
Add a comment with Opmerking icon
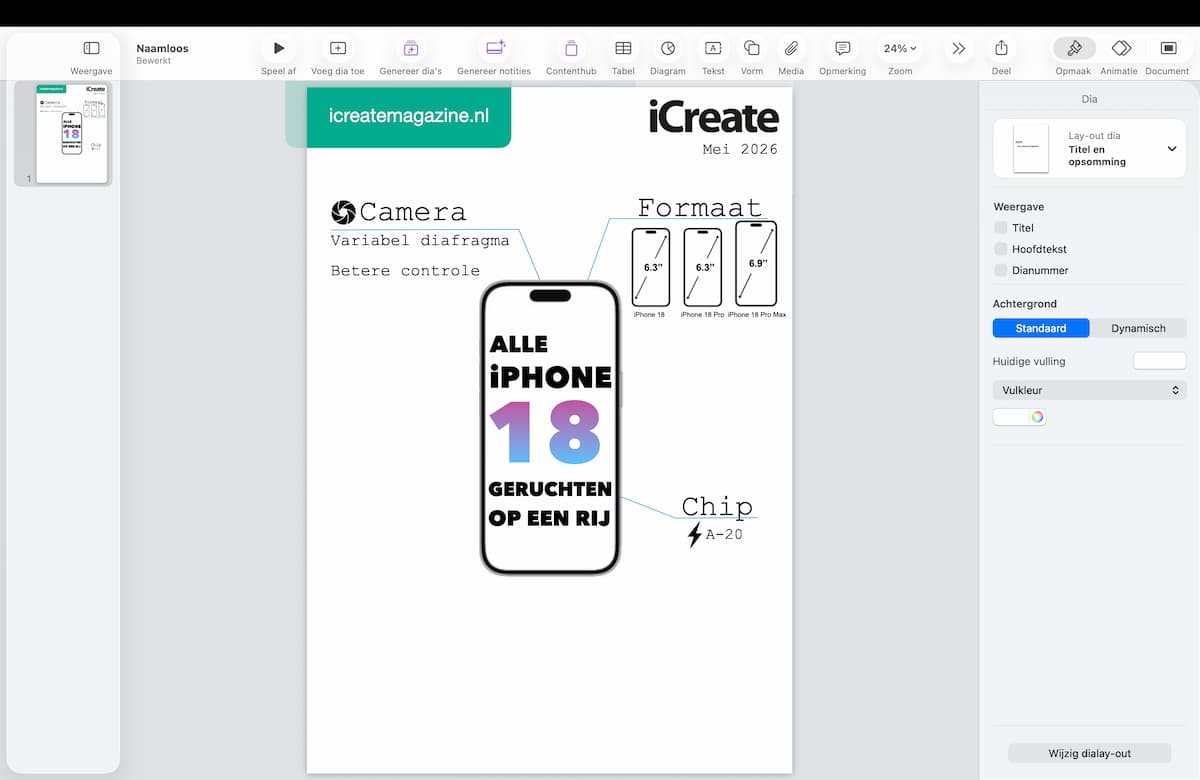pos(843,48)
